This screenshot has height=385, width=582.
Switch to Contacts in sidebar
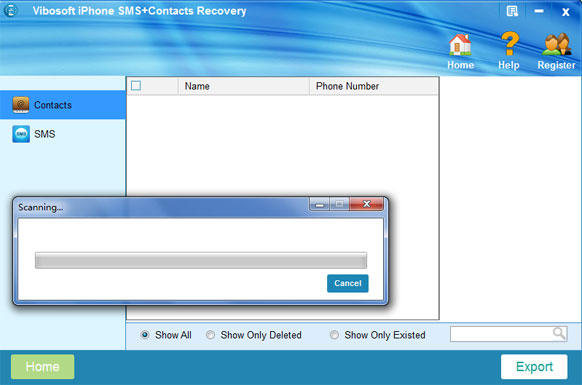click(63, 105)
